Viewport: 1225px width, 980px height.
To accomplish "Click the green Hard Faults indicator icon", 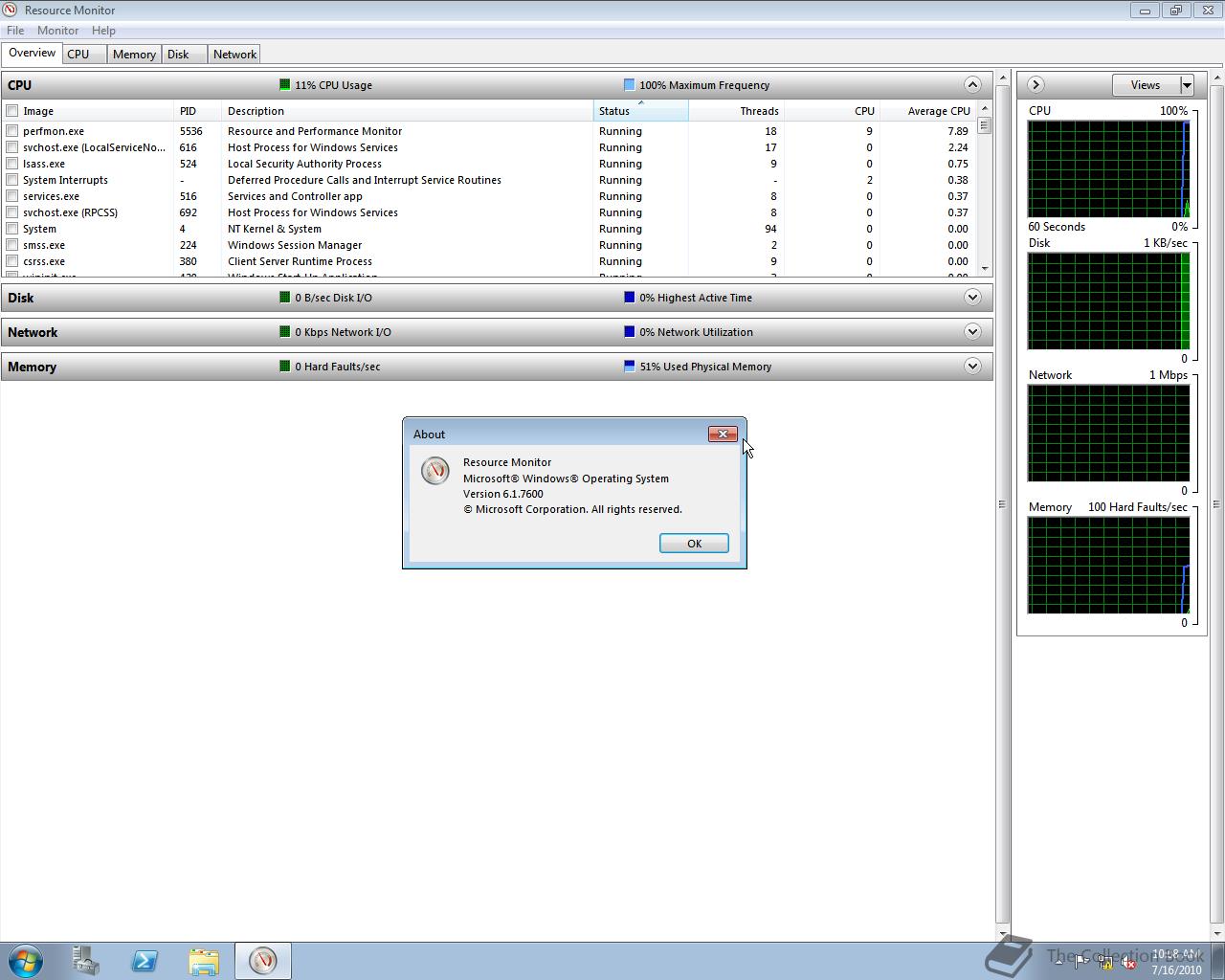I will pos(284,366).
